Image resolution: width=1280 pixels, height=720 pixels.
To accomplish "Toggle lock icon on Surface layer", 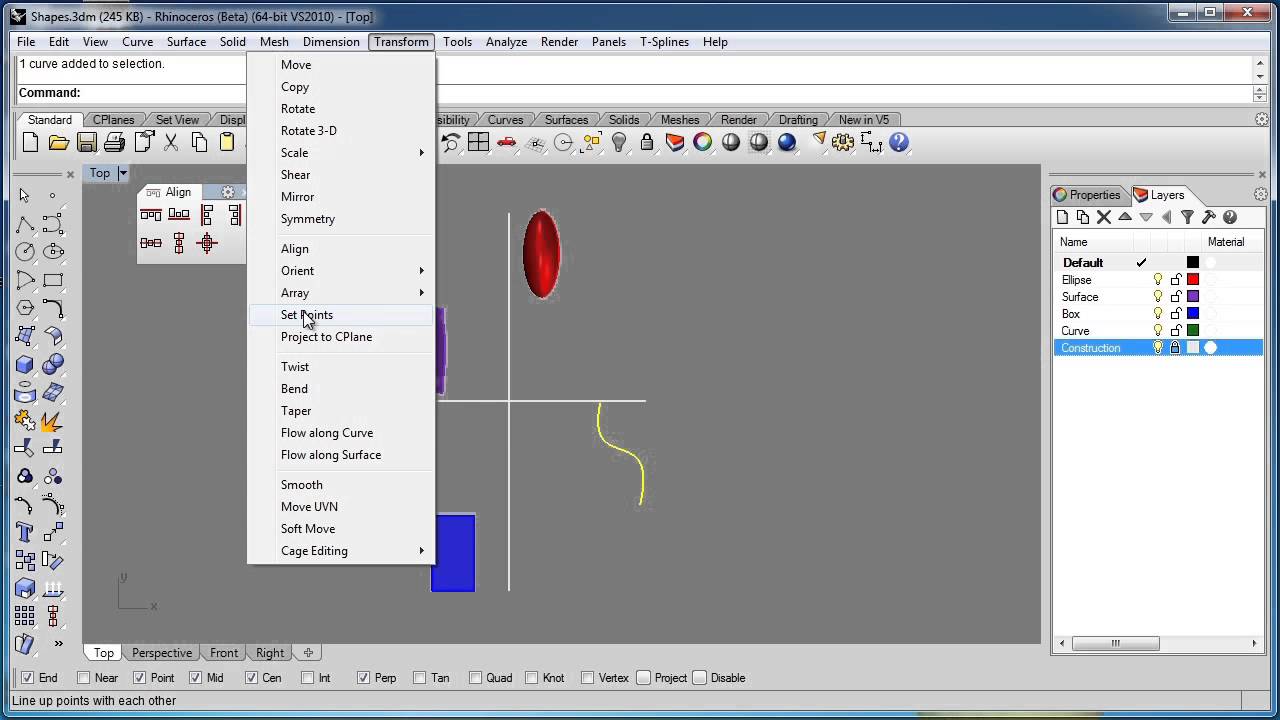I will point(1176,297).
